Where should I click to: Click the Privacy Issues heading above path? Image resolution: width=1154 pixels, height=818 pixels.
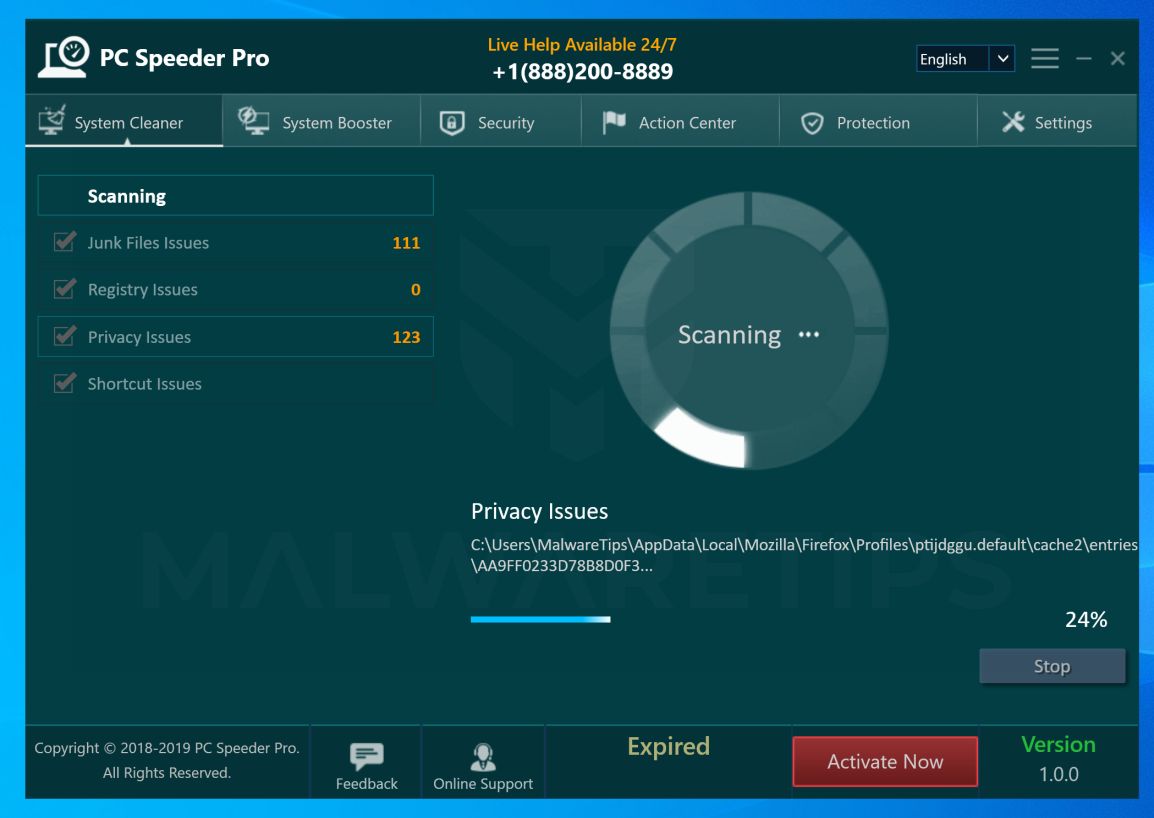tap(539, 511)
